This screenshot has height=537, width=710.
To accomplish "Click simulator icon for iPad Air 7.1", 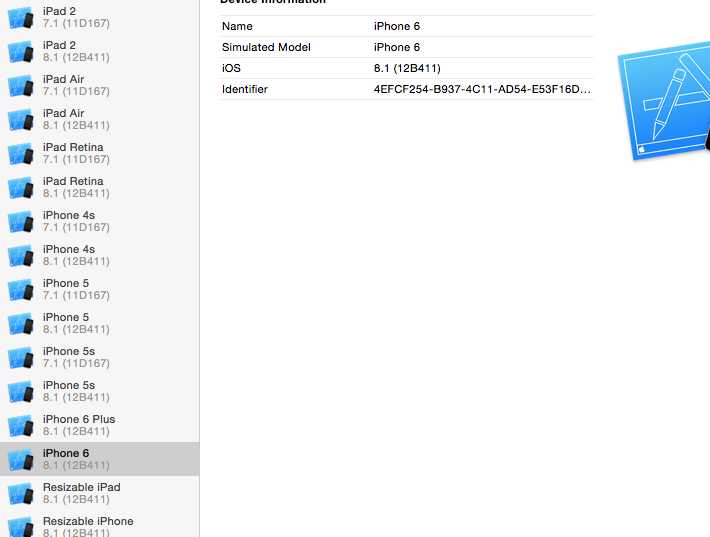I will coord(21,86).
